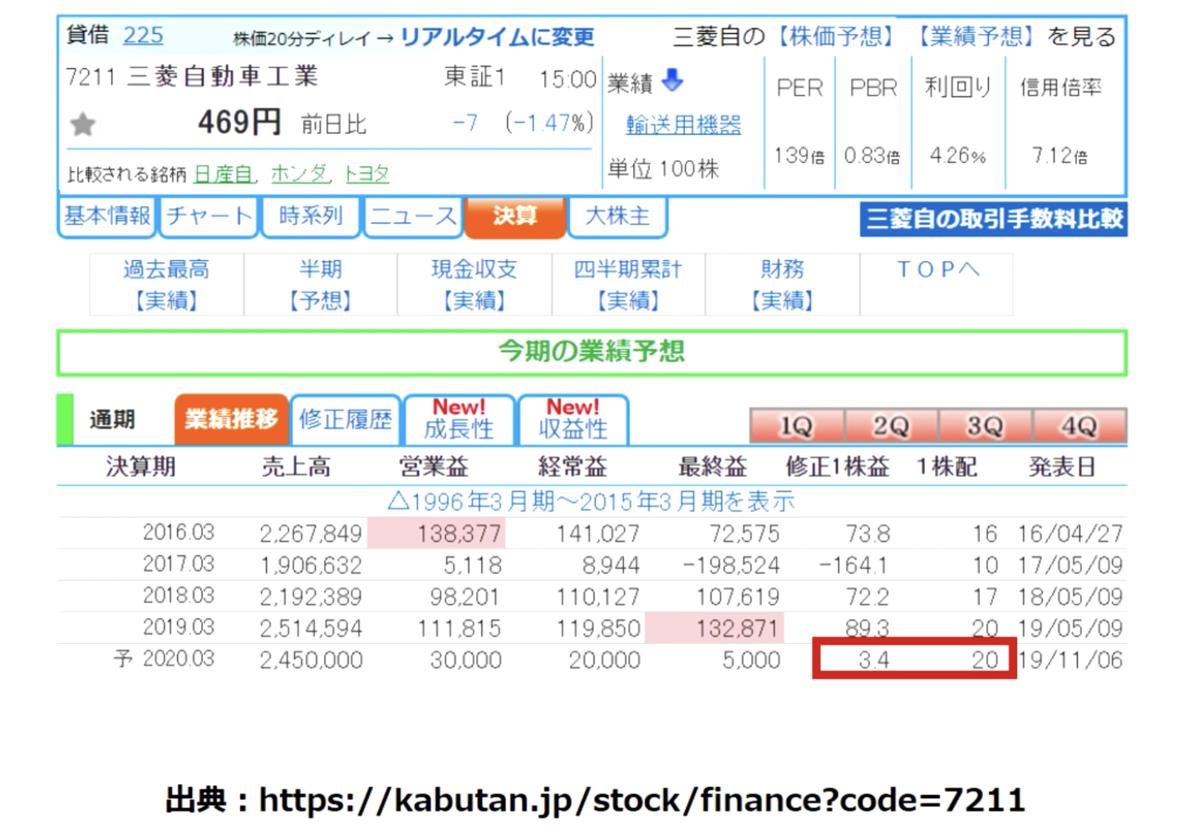Jump to 過去最高【実績】 section

pyautogui.click(x=167, y=285)
